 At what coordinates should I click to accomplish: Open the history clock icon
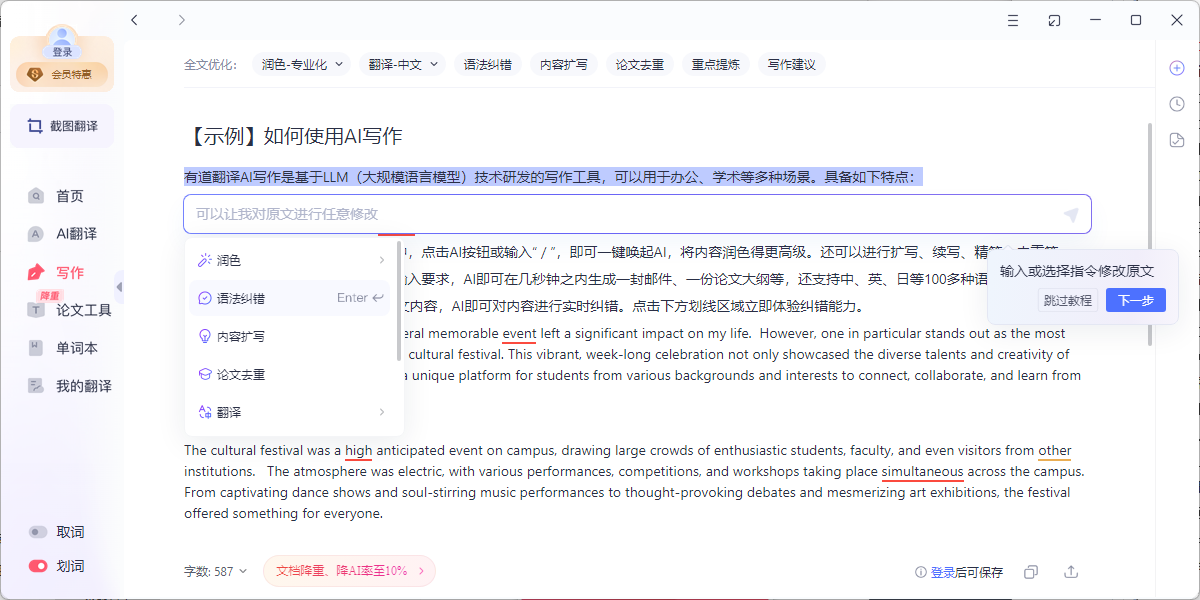coord(1177,104)
